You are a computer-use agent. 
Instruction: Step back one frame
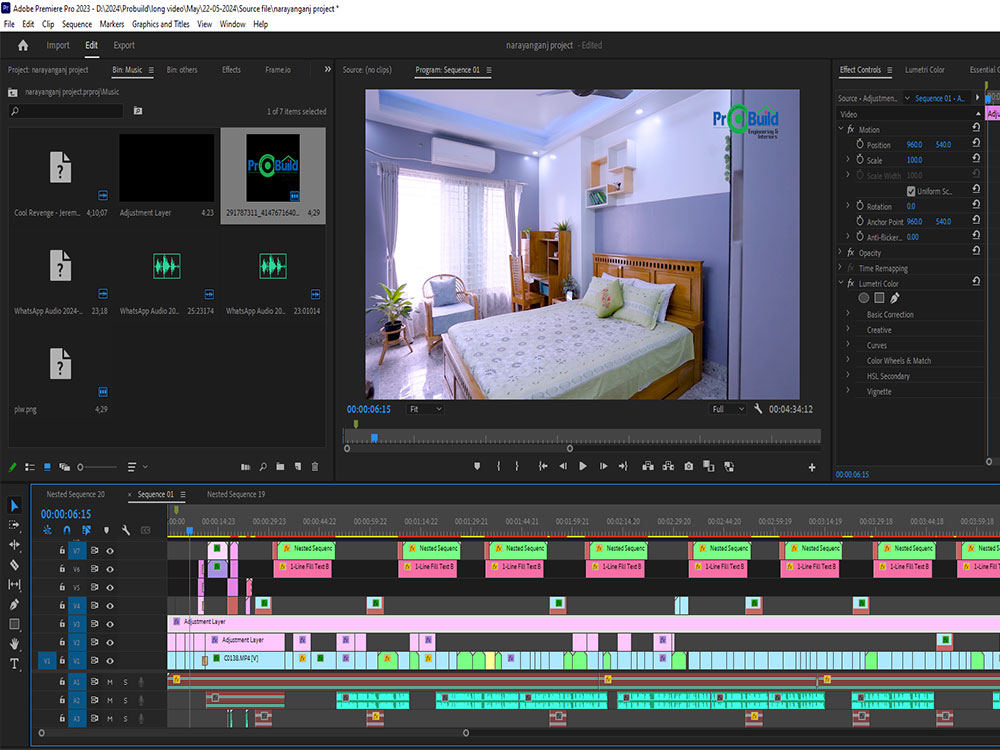click(x=562, y=466)
